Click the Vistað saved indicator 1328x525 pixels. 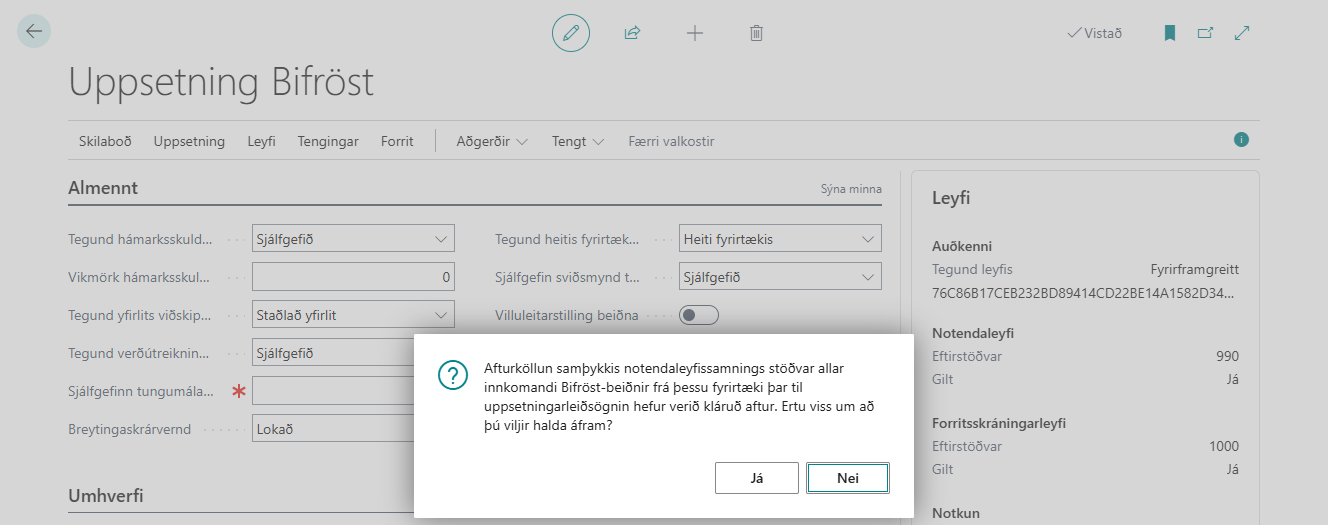(x=1094, y=33)
